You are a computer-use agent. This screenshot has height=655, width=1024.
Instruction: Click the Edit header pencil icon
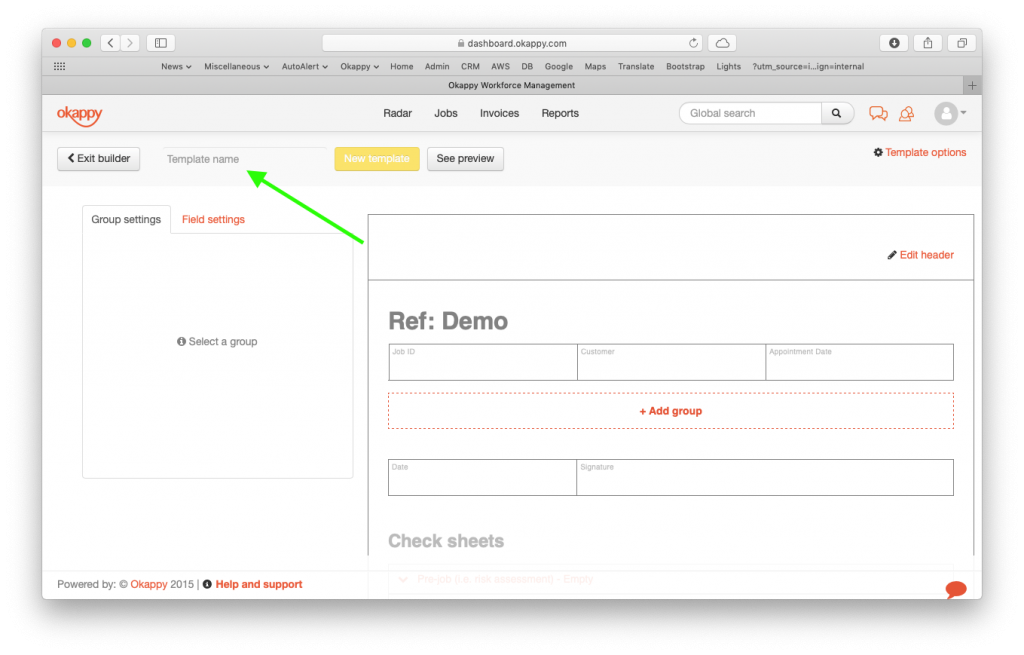tap(891, 255)
